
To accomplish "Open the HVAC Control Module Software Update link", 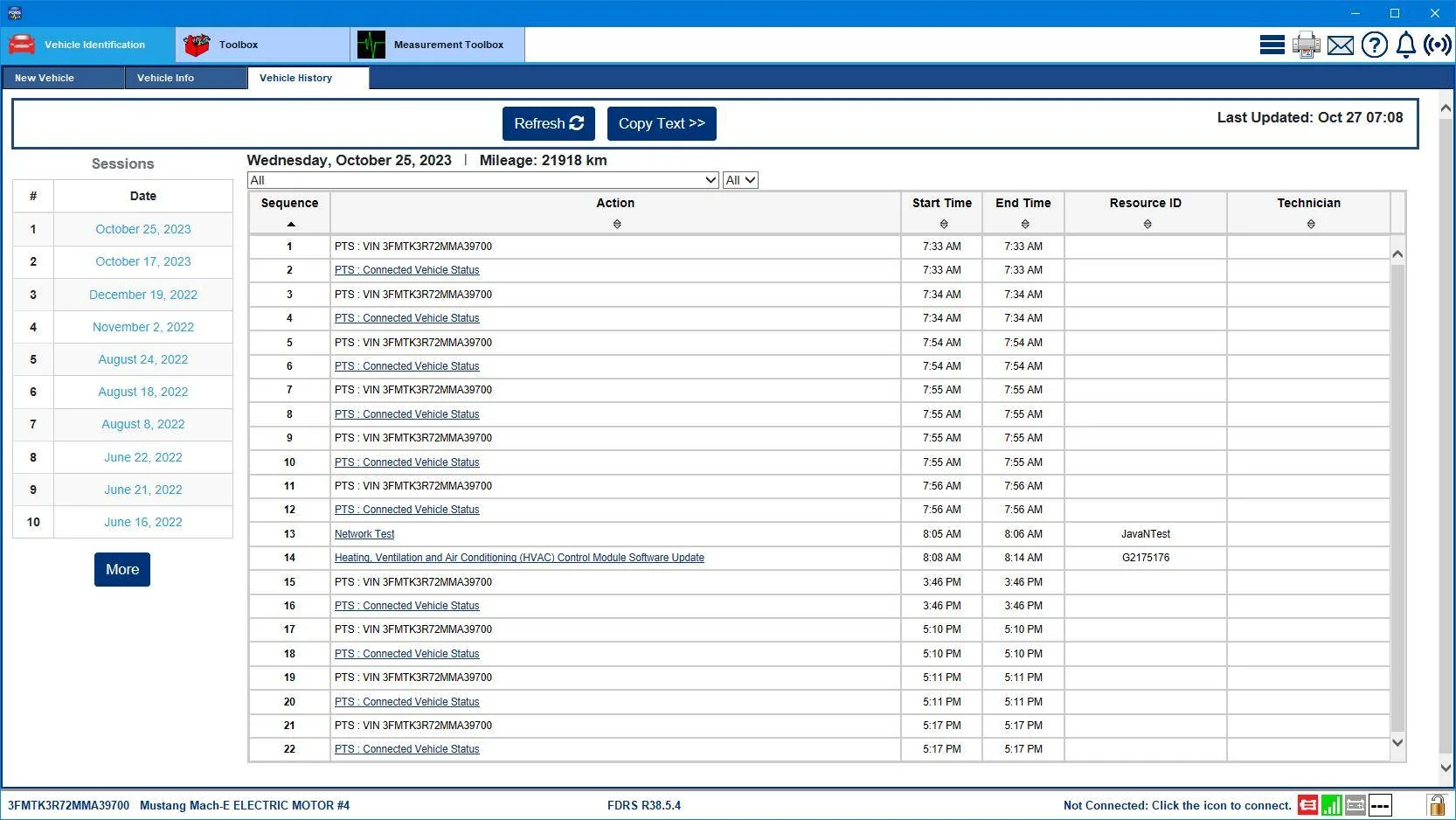I will (x=519, y=558).
